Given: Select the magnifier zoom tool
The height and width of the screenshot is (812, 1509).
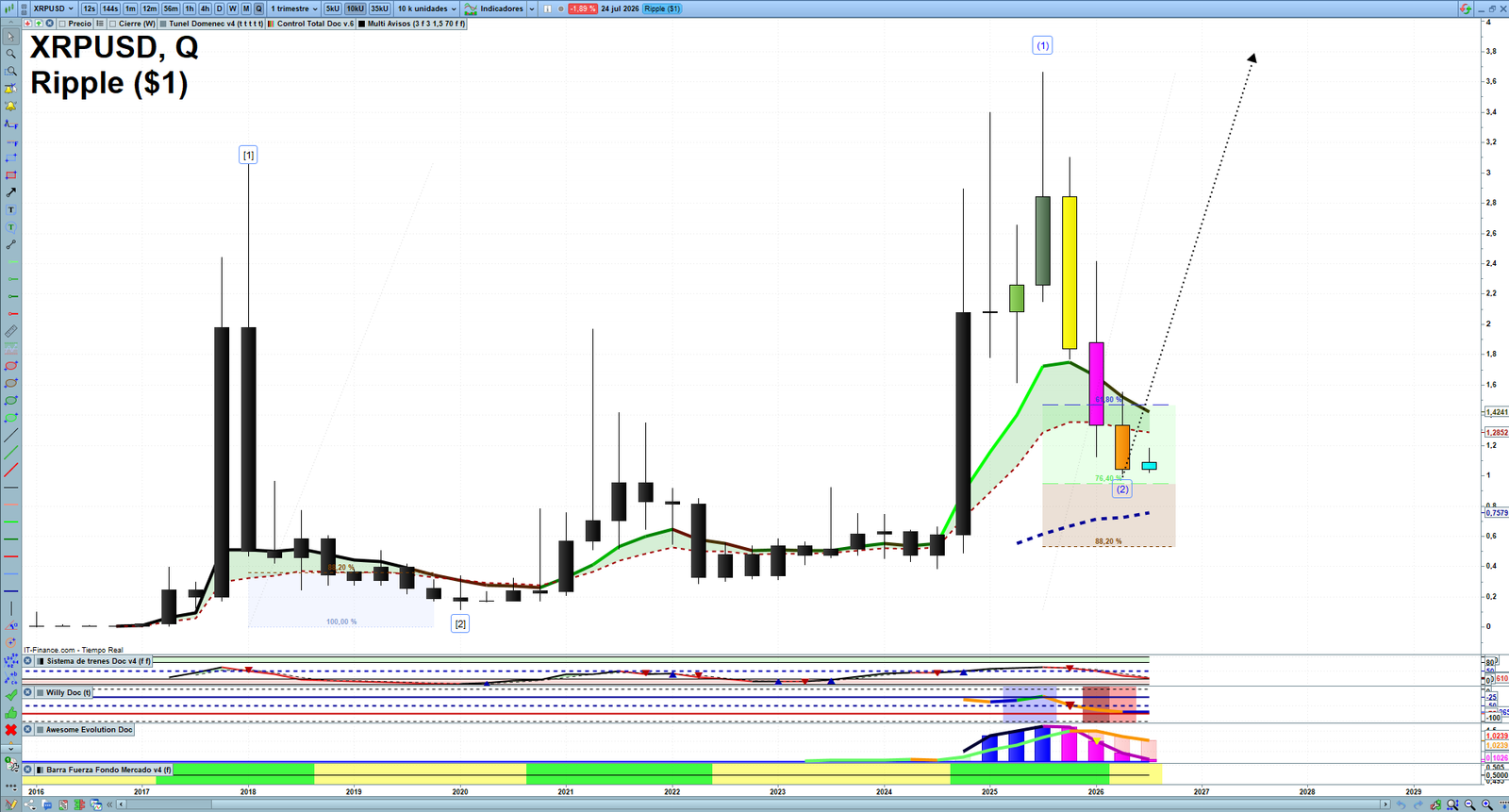Looking at the screenshot, I should [11, 54].
